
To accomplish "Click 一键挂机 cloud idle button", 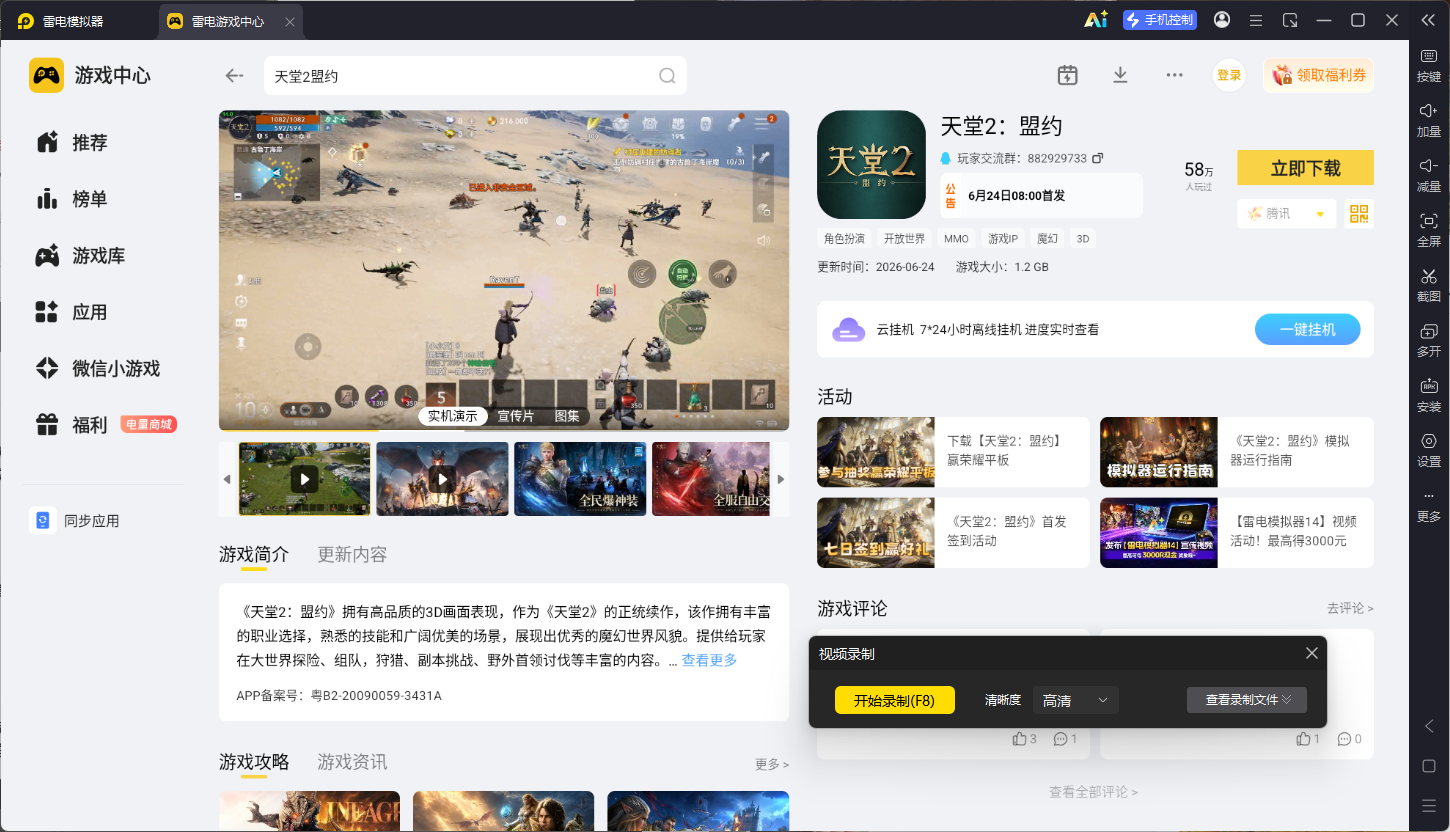I will (x=1308, y=329).
